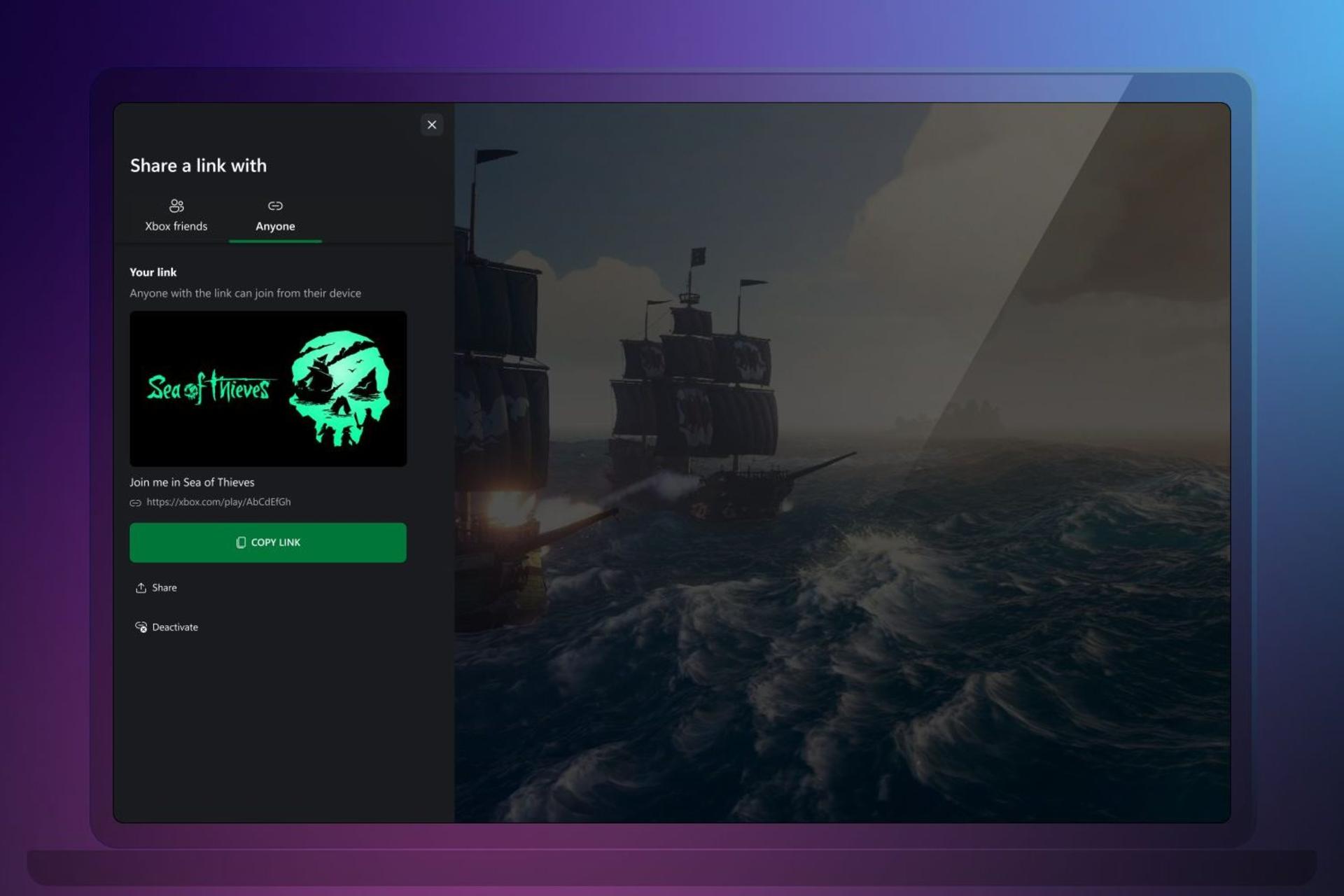Click the share arrow icon
The image size is (1344, 896).
[x=141, y=588]
